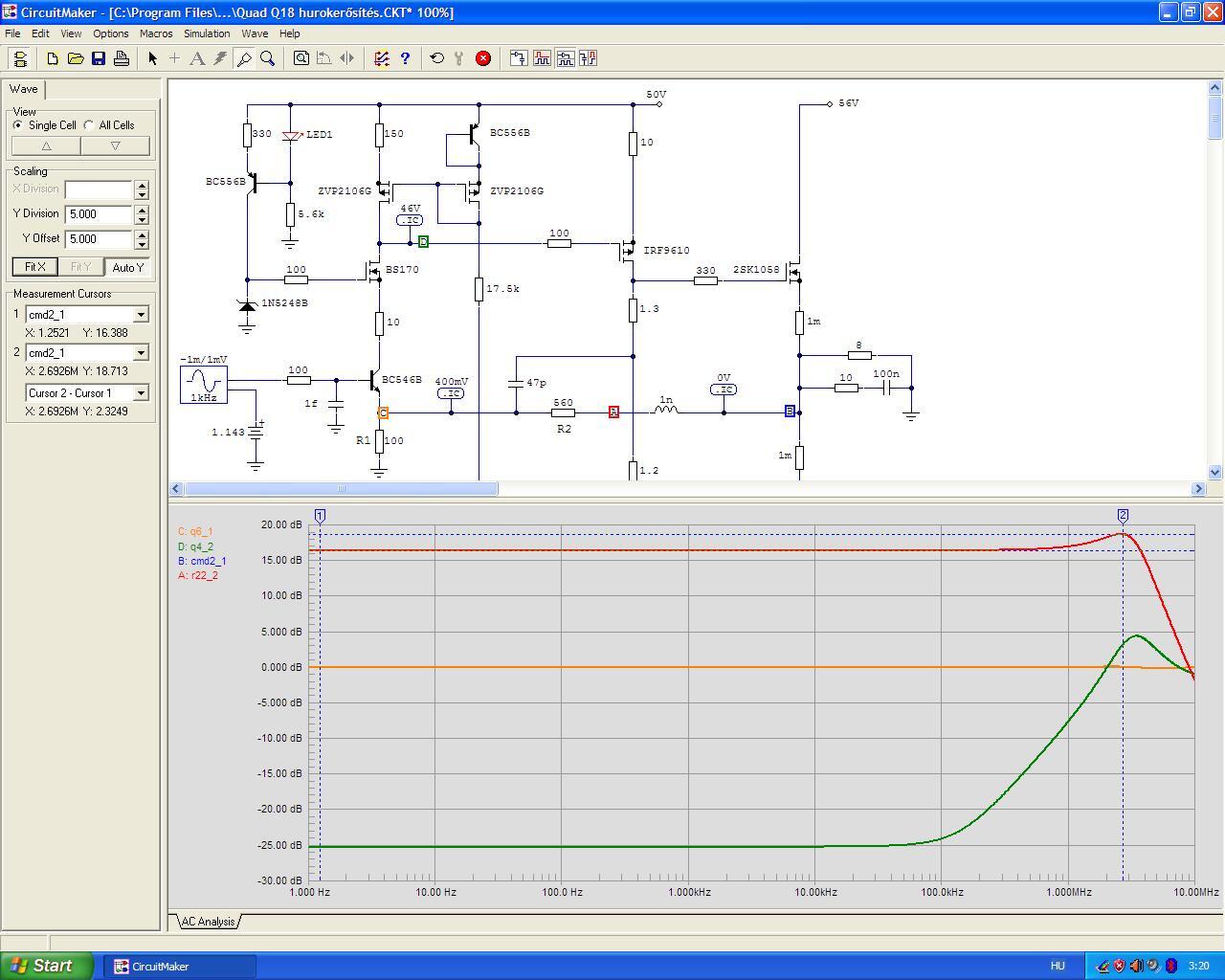The image size is (1225, 980).
Task: Select the Text tool (letter A)
Action: [197, 58]
